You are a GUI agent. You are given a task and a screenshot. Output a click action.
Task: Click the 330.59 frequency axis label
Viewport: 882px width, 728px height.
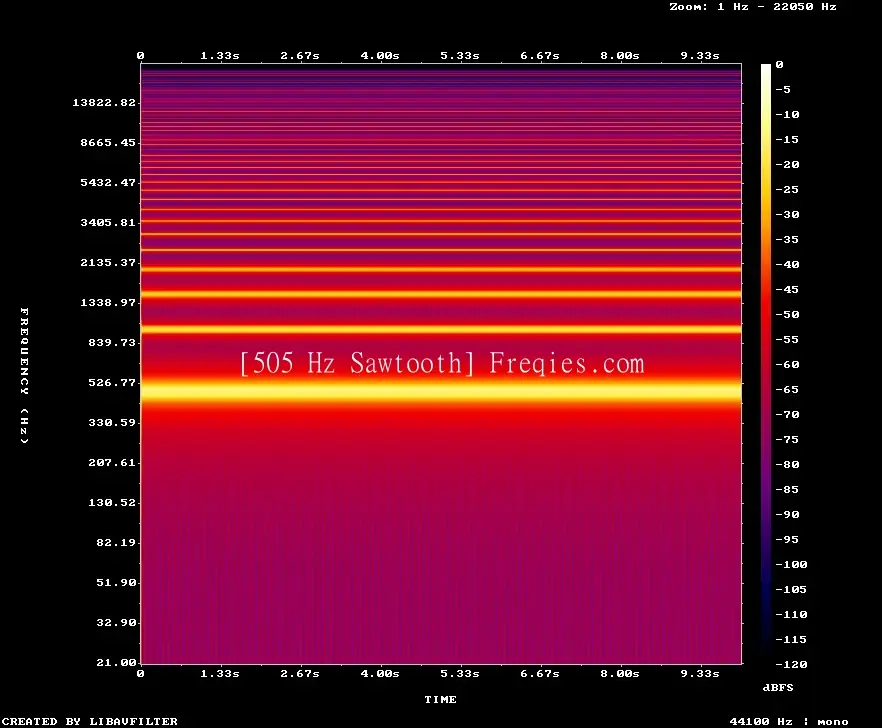coord(112,422)
